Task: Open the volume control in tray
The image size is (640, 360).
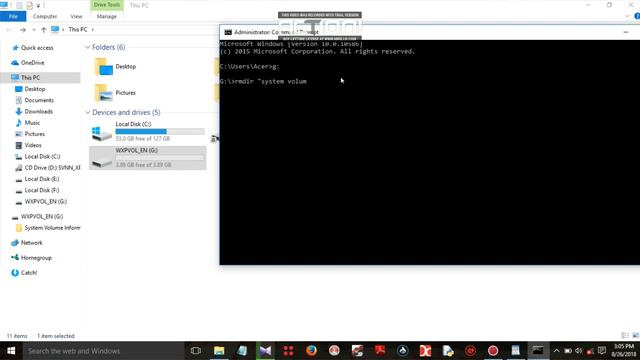Action: (x=579, y=351)
